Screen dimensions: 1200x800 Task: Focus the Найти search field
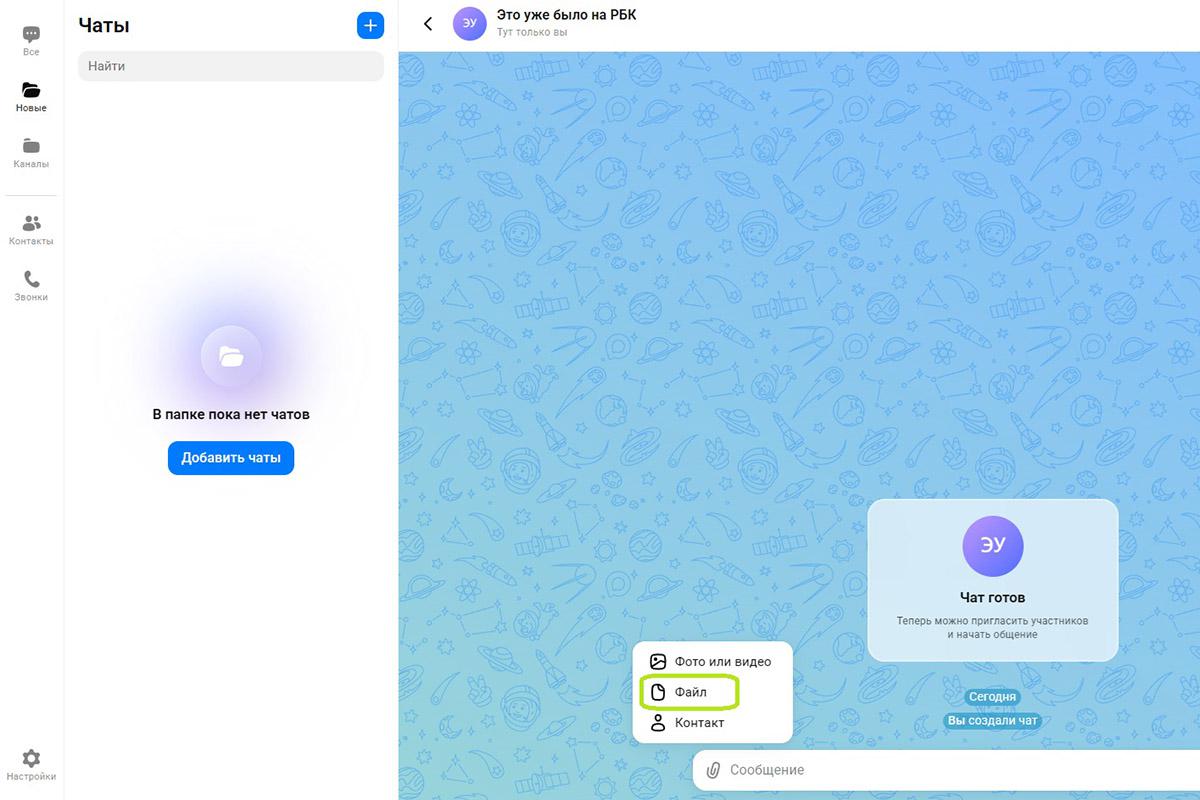click(x=231, y=66)
